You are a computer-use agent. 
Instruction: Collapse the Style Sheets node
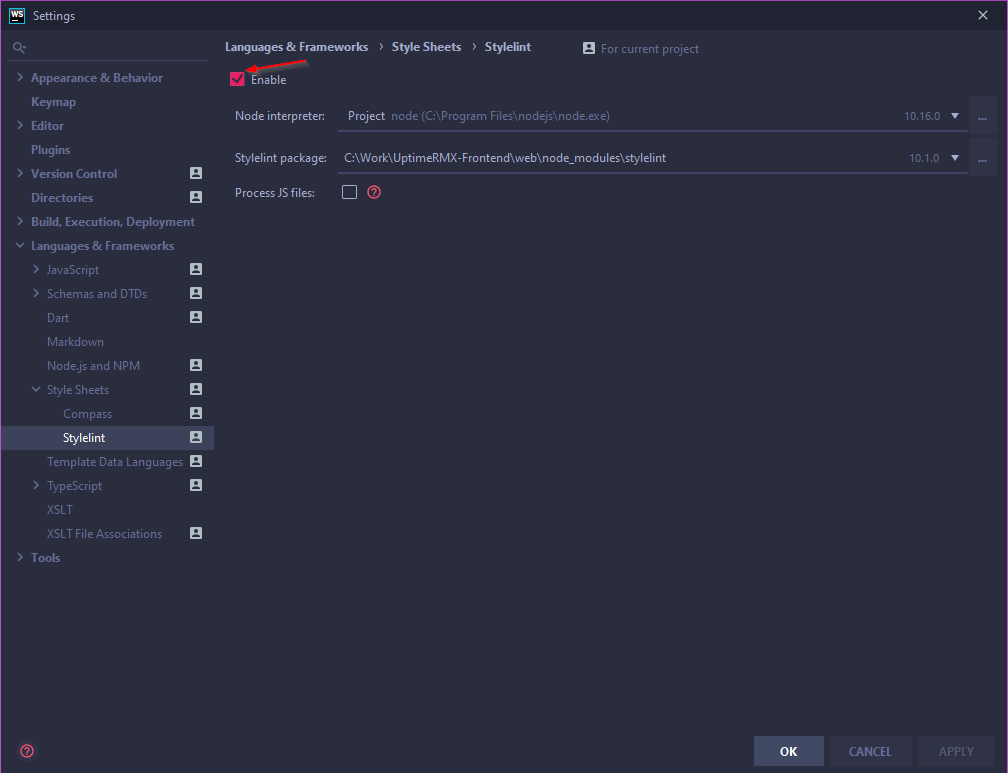coord(36,390)
